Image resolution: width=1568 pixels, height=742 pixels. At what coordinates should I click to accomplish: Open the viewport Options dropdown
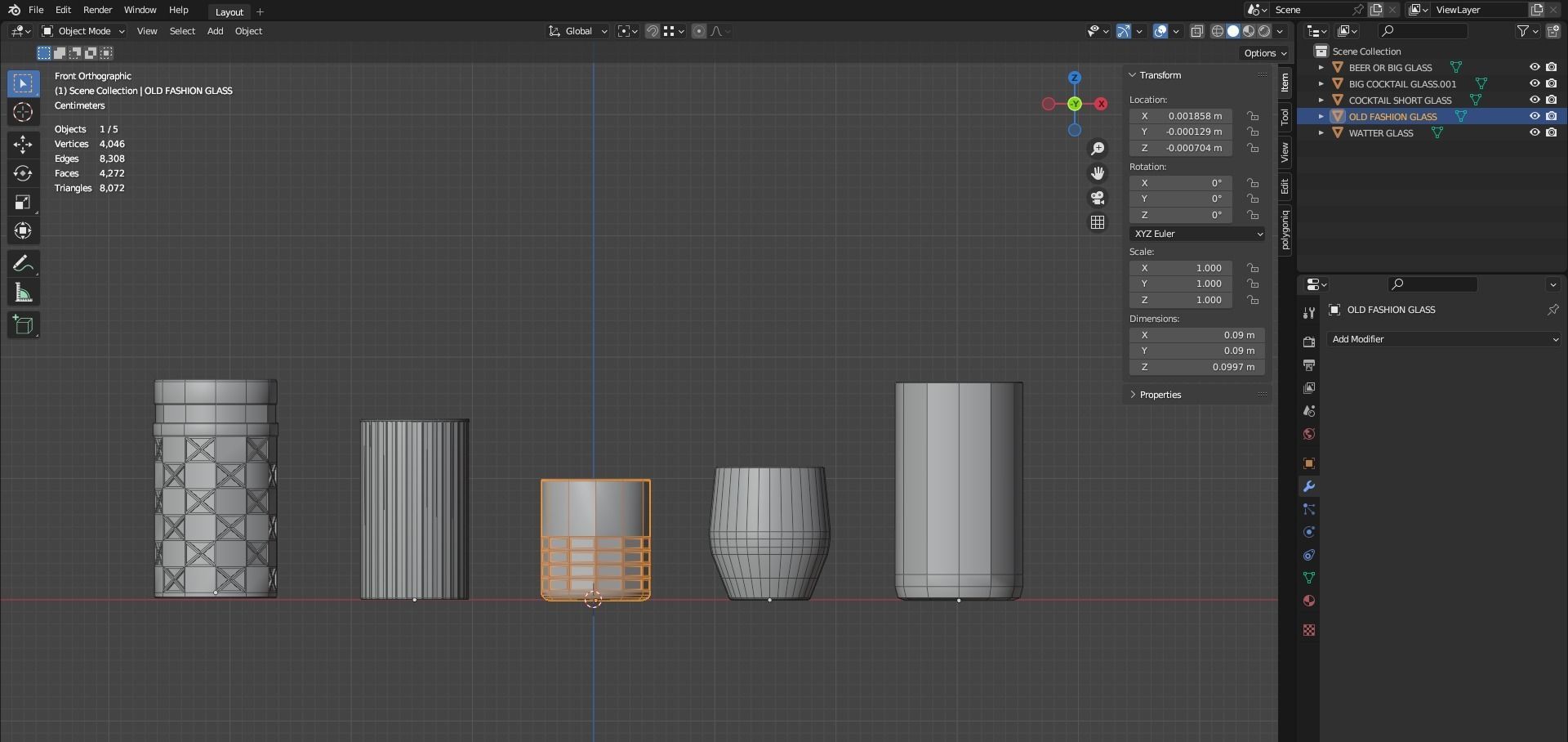point(1265,53)
